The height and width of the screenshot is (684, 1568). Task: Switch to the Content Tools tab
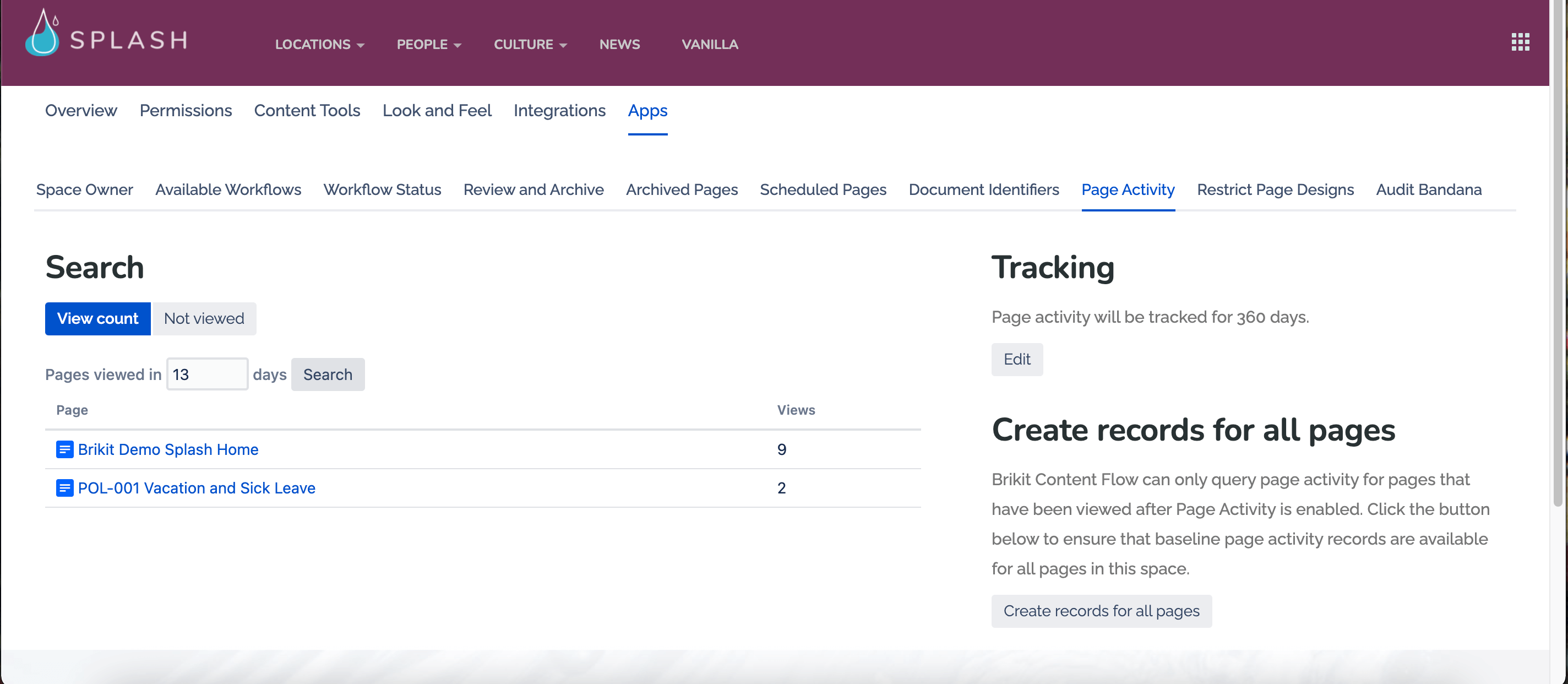coord(307,110)
